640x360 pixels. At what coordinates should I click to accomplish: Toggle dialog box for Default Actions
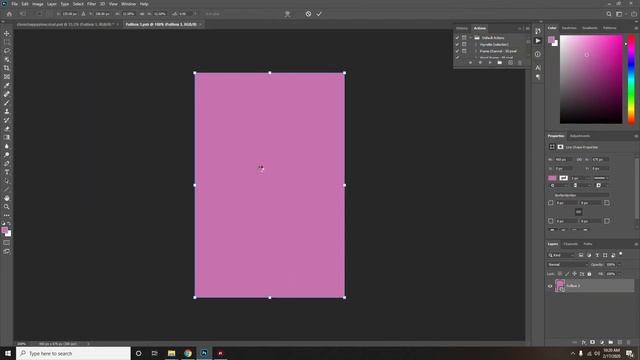pos(464,38)
